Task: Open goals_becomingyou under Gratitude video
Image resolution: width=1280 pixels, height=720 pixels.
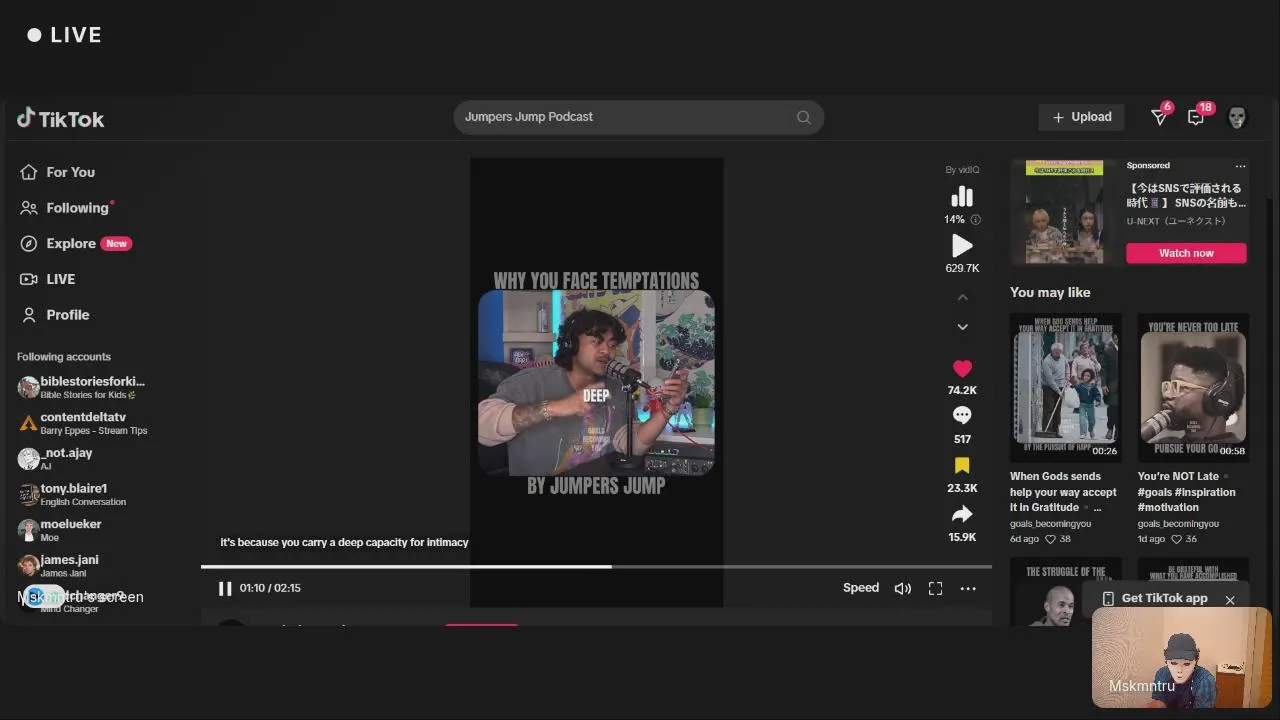Action: coord(1050,524)
